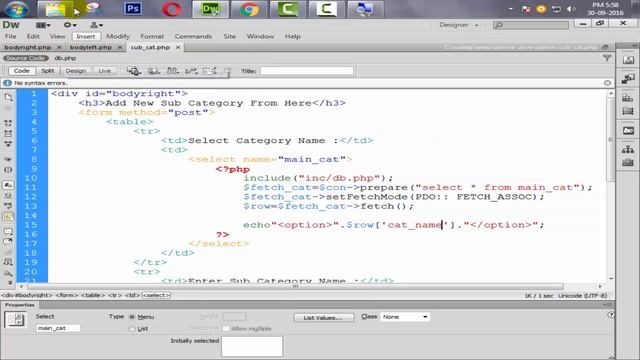Click the Apply Comment icon in coding toolbar
The image size is (640, 360).
[x=8, y=231]
